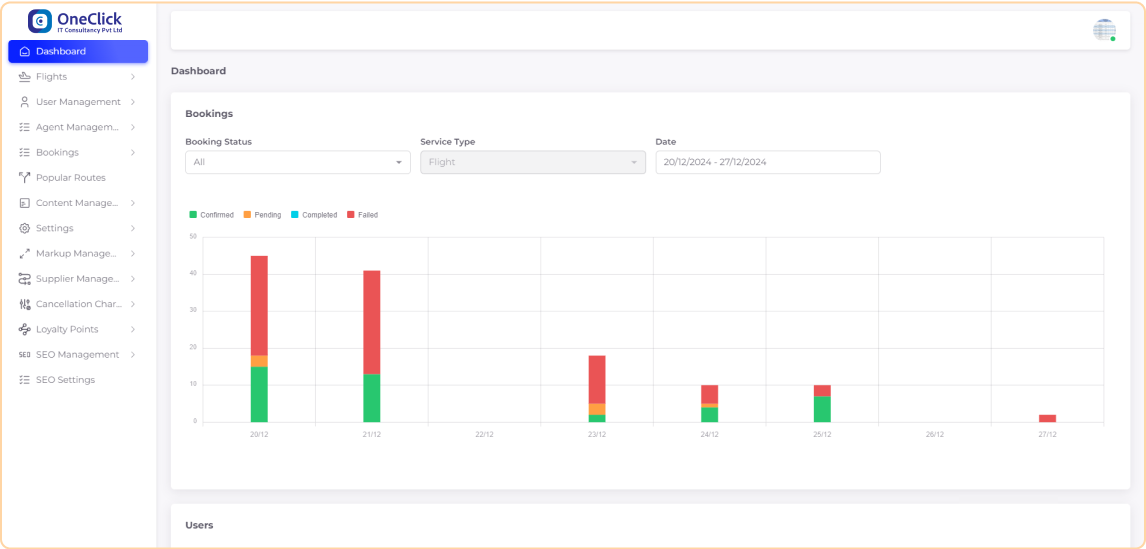Expand the Flights submenu chevron

click(133, 77)
